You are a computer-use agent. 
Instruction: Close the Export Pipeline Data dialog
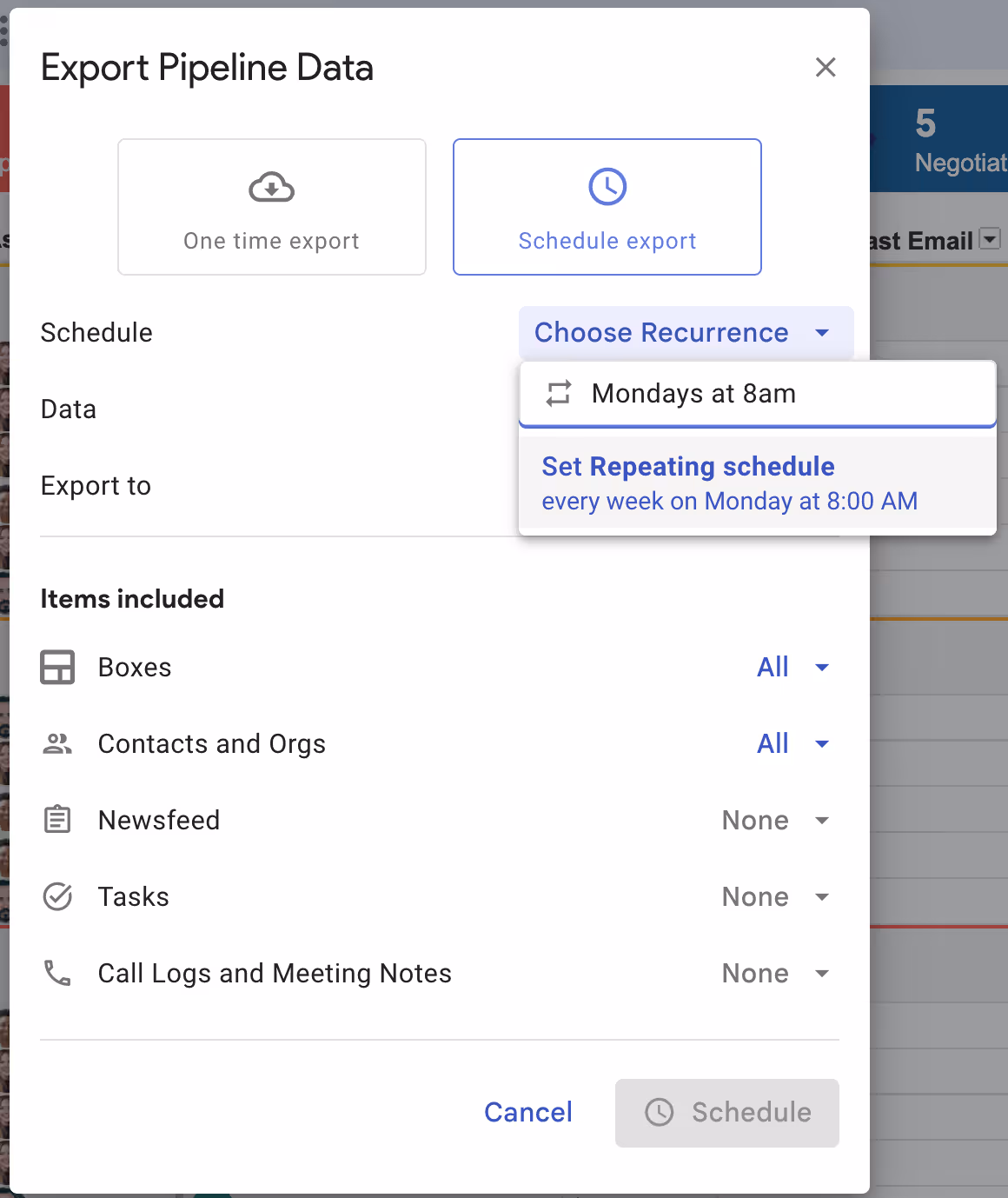(826, 67)
